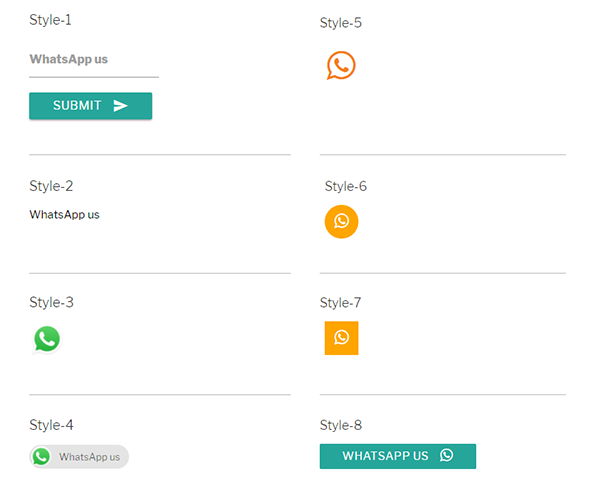Click the orange outline WhatsApp icon under Style-5

click(x=341, y=66)
